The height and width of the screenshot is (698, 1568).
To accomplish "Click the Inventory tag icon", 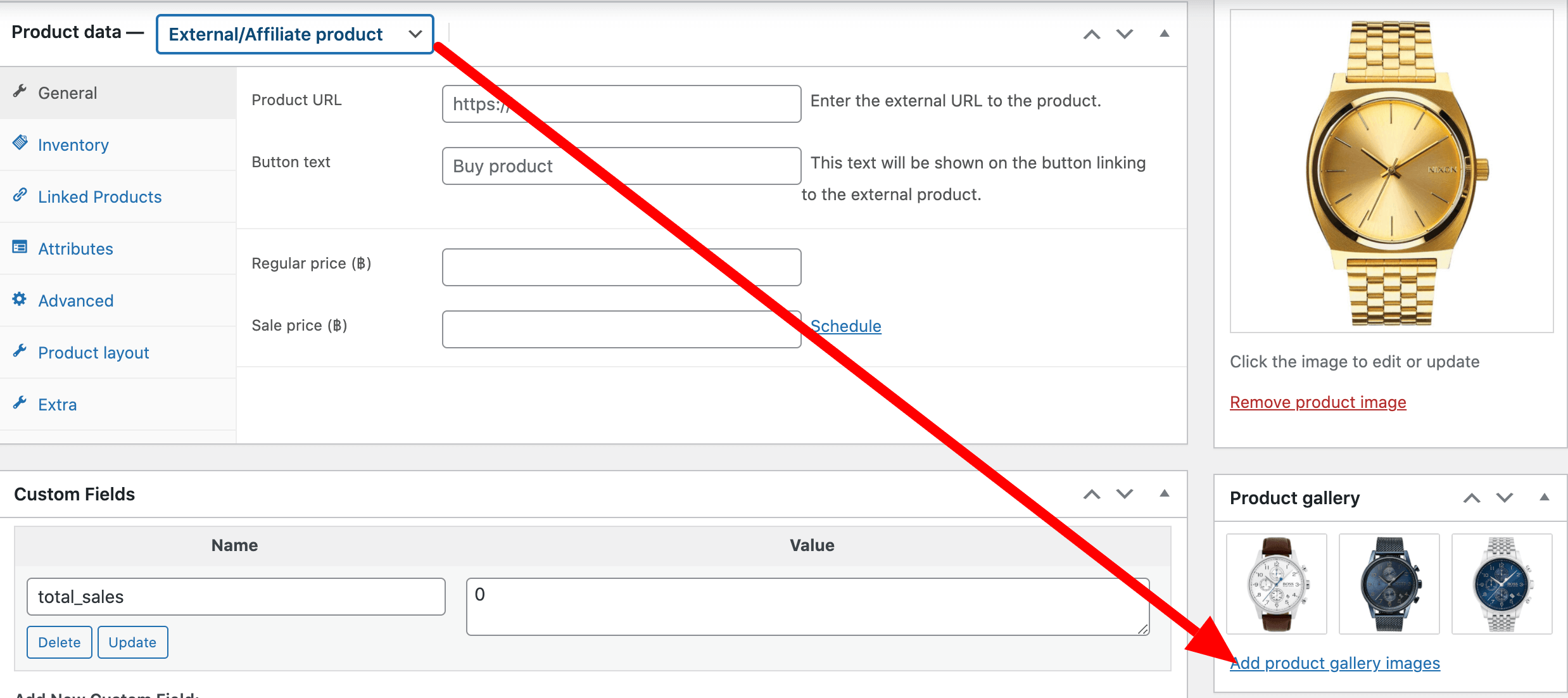I will pos(20,144).
